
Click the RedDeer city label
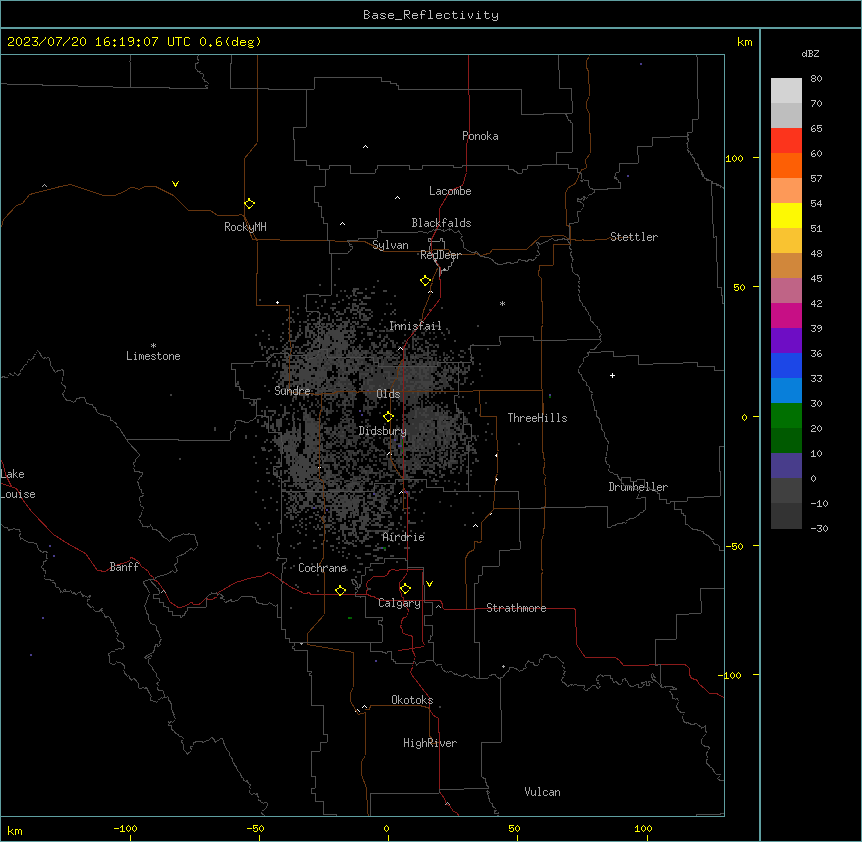[440, 255]
